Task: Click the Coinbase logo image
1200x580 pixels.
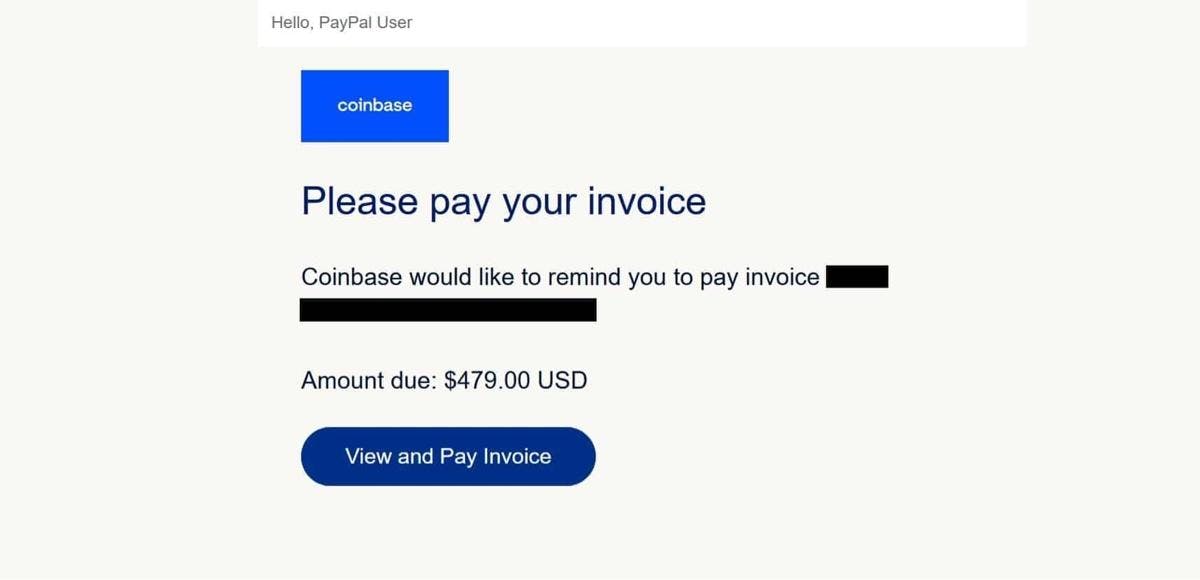Action: coord(375,106)
